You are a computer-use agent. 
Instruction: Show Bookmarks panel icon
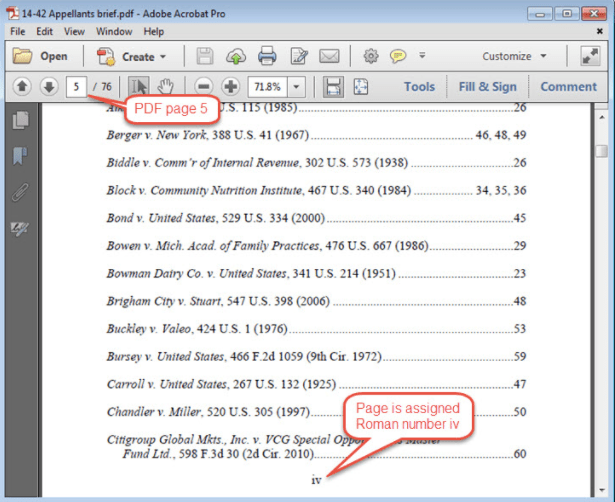coord(20,156)
